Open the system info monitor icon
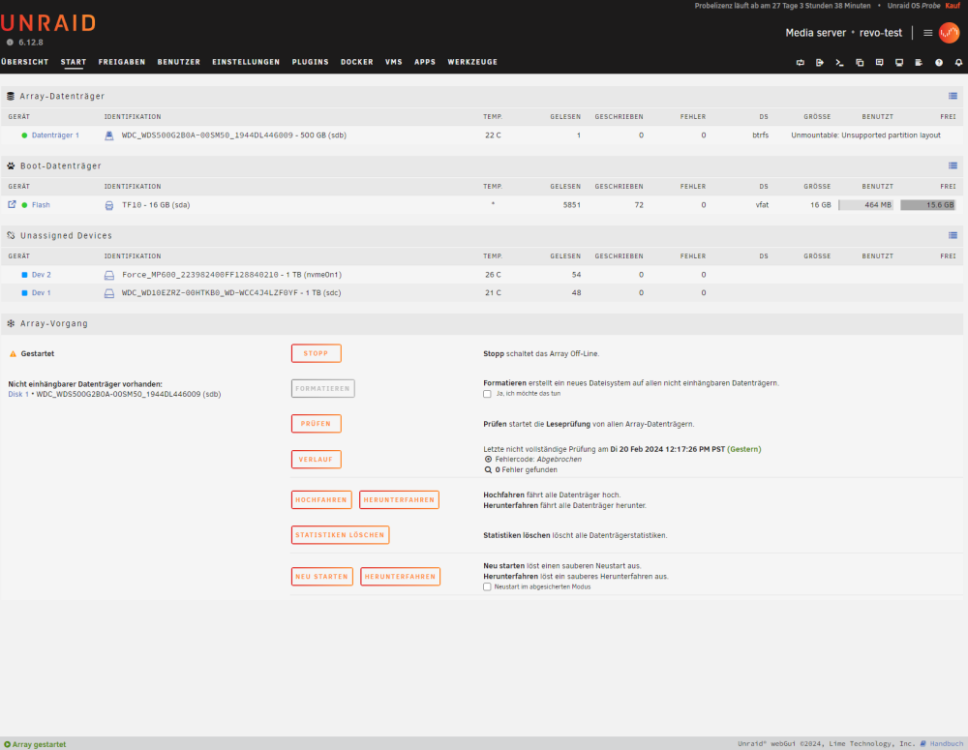The width and height of the screenshot is (968, 750). pos(899,62)
